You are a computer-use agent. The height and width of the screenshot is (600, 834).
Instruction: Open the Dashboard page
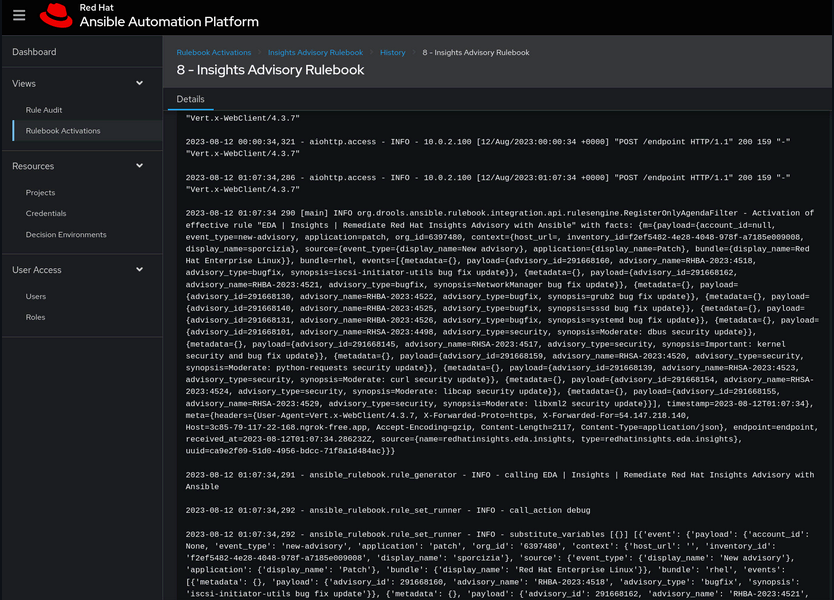34,51
